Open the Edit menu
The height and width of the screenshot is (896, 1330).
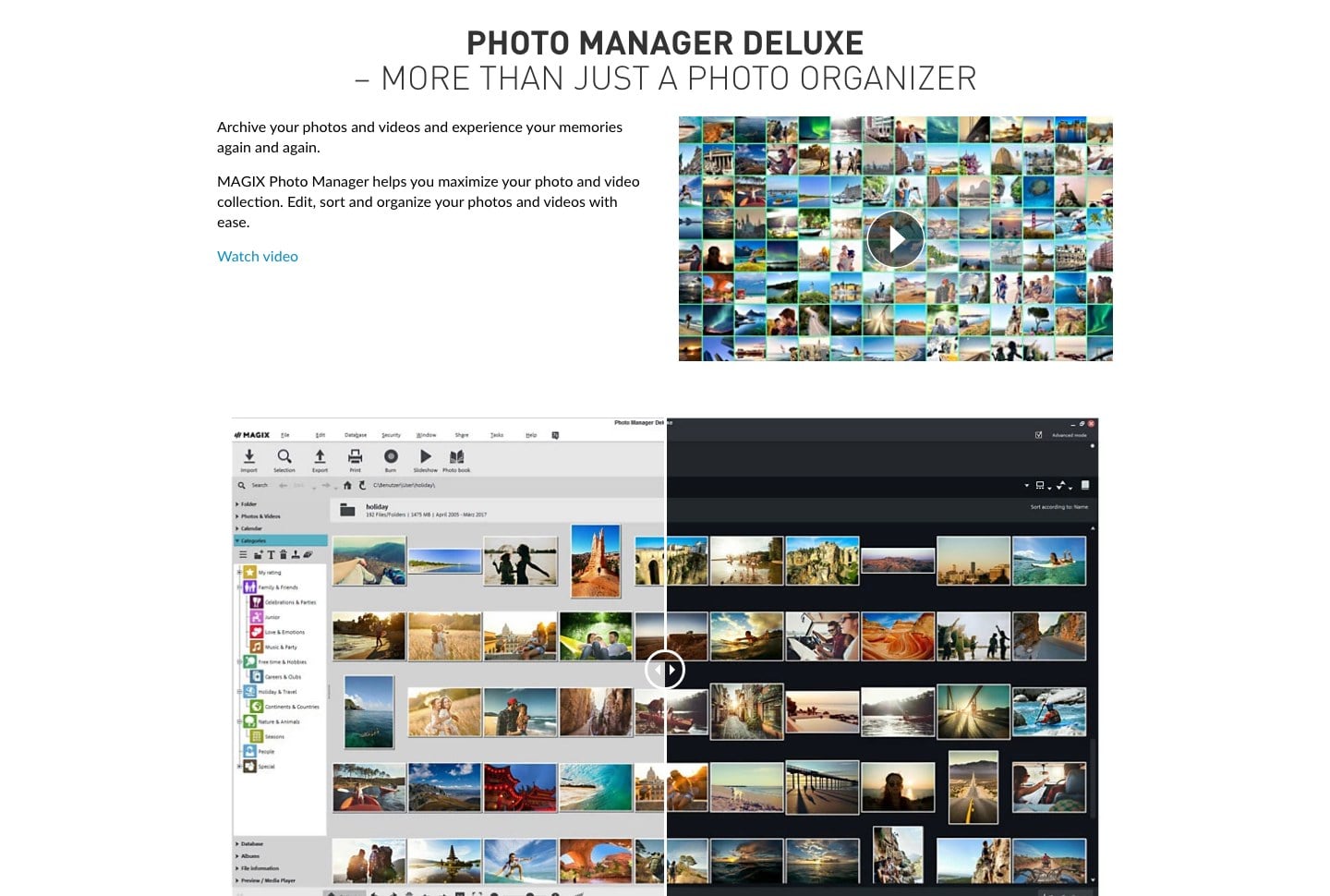(320, 435)
